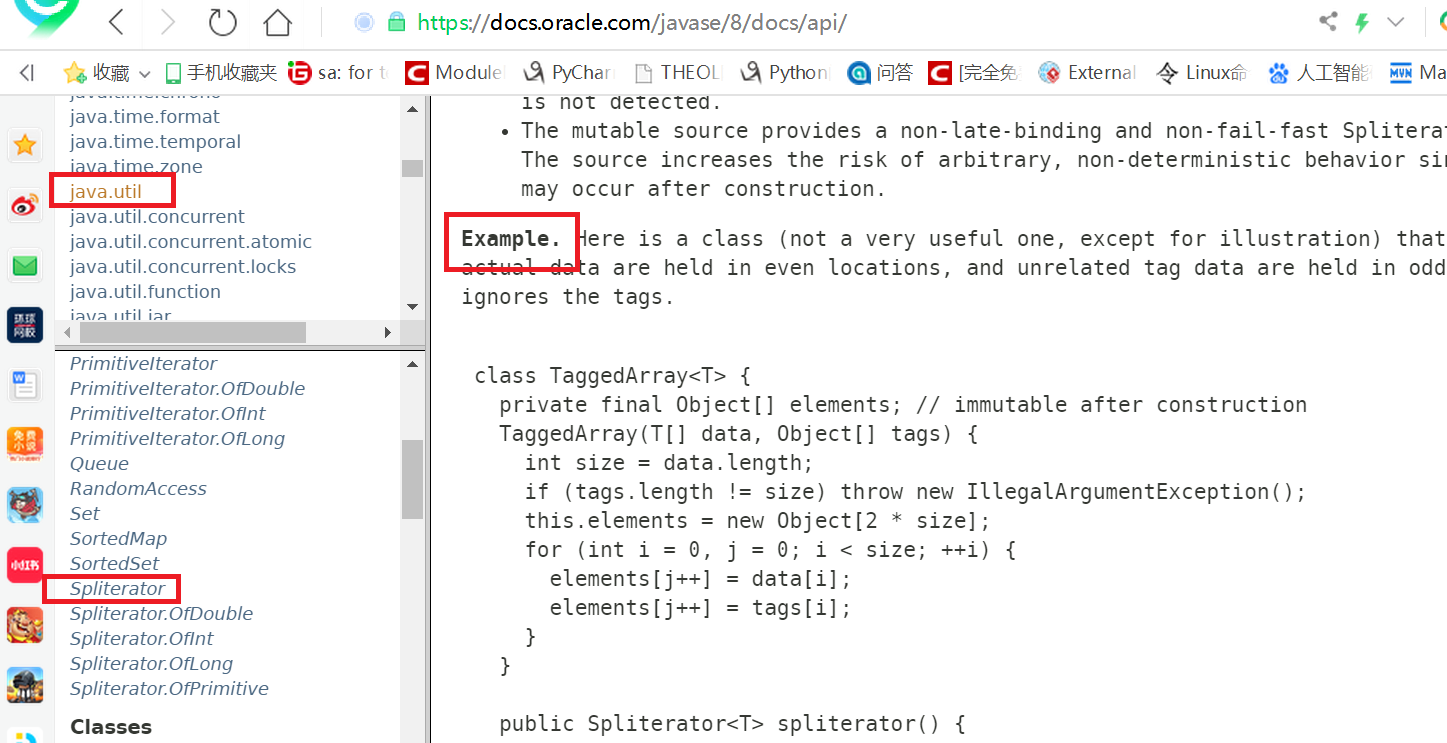Click classes list scroll-up arrow
The image size is (1447, 743).
coord(412,365)
